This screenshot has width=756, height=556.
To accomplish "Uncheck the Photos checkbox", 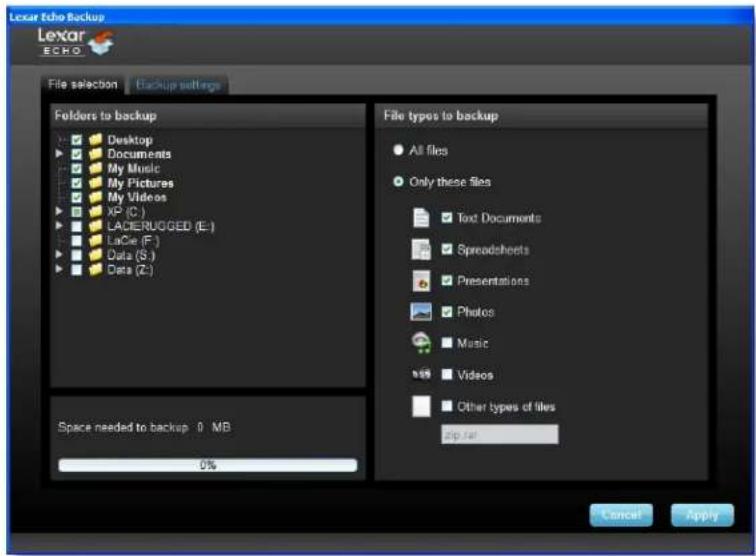I will pos(447,312).
